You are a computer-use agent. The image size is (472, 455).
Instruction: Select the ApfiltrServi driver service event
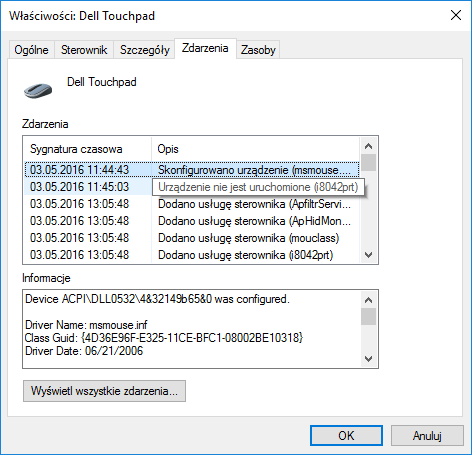pos(192,204)
